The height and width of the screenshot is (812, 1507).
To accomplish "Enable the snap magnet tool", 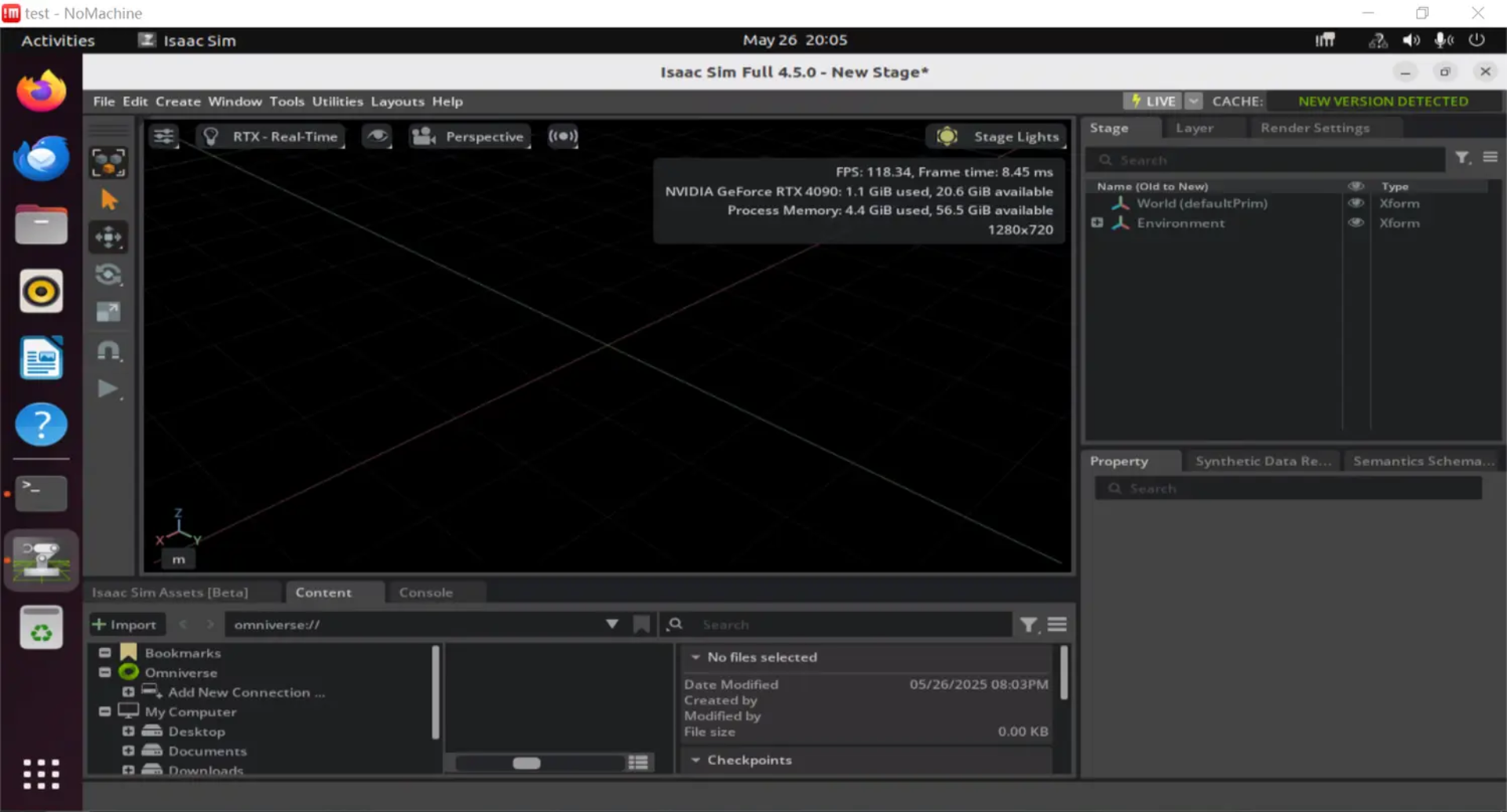I will click(x=108, y=351).
